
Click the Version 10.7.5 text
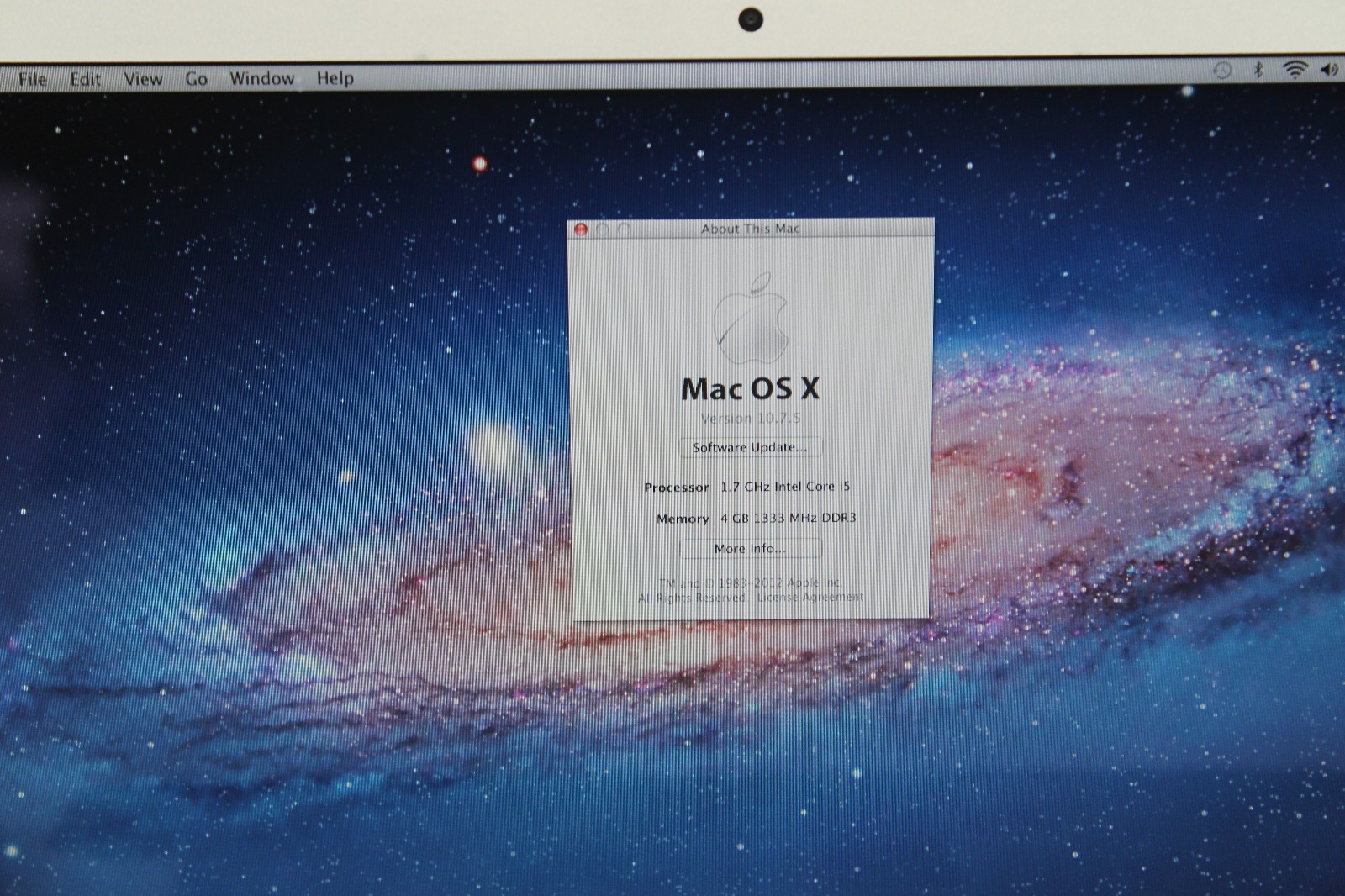(x=750, y=418)
